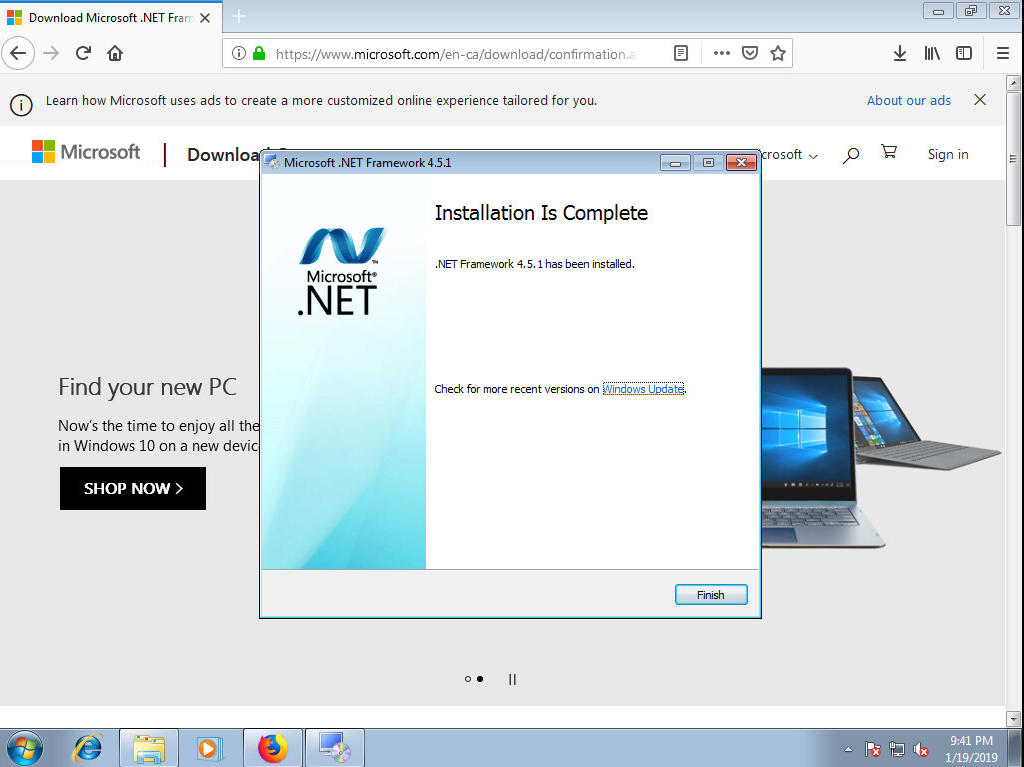1024x767 pixels.
Task: Click the address bar URL field
Action: pos(455,54)
